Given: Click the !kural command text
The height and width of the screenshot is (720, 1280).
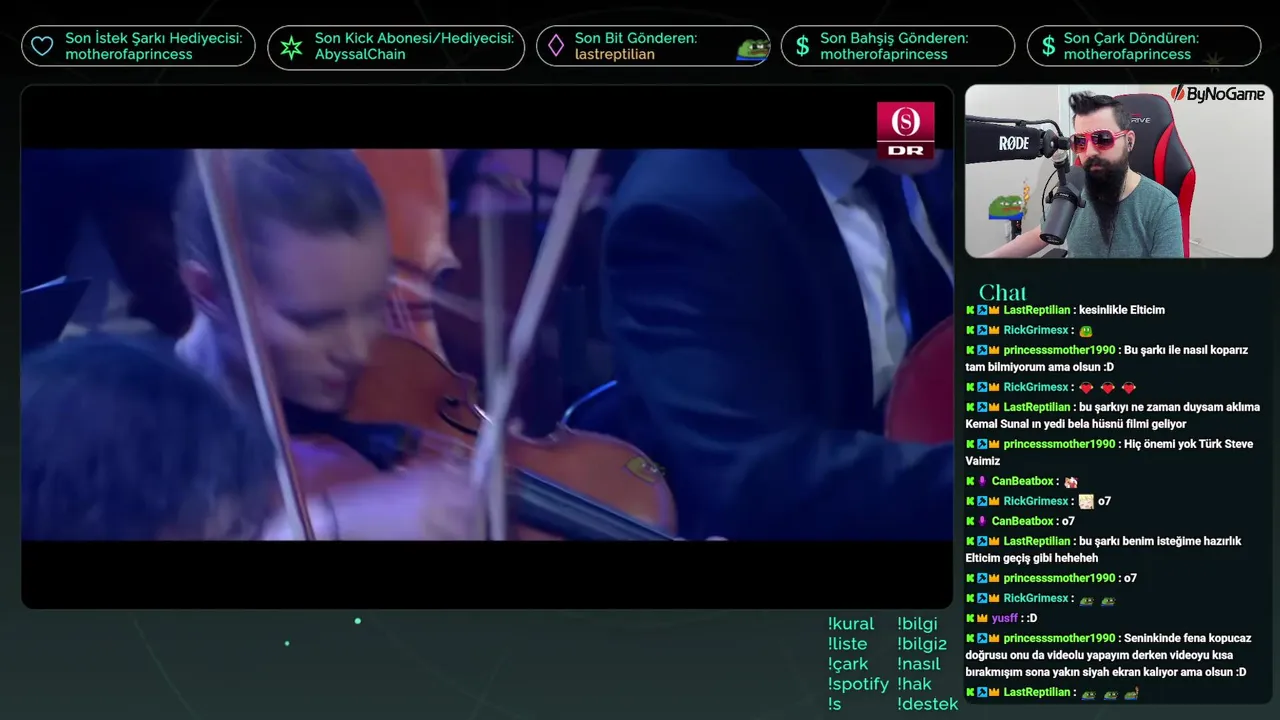Looking at the screenshot, I should pyautogui.click(x=851, y=624).
